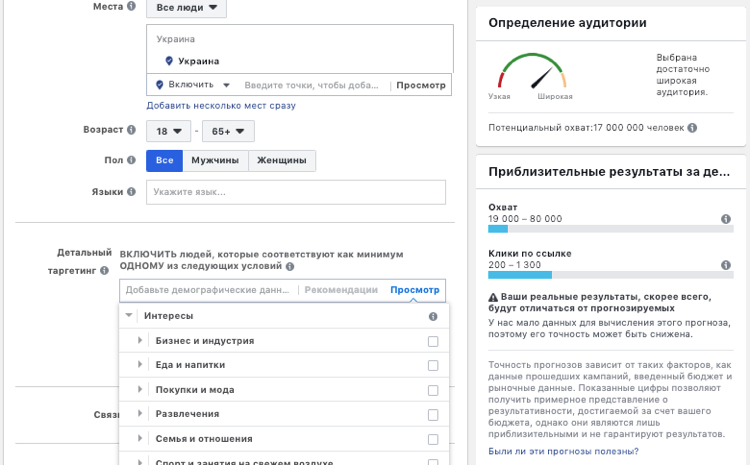
Task: Click the info icon for Охват estimate
Action: coord(726,219)
